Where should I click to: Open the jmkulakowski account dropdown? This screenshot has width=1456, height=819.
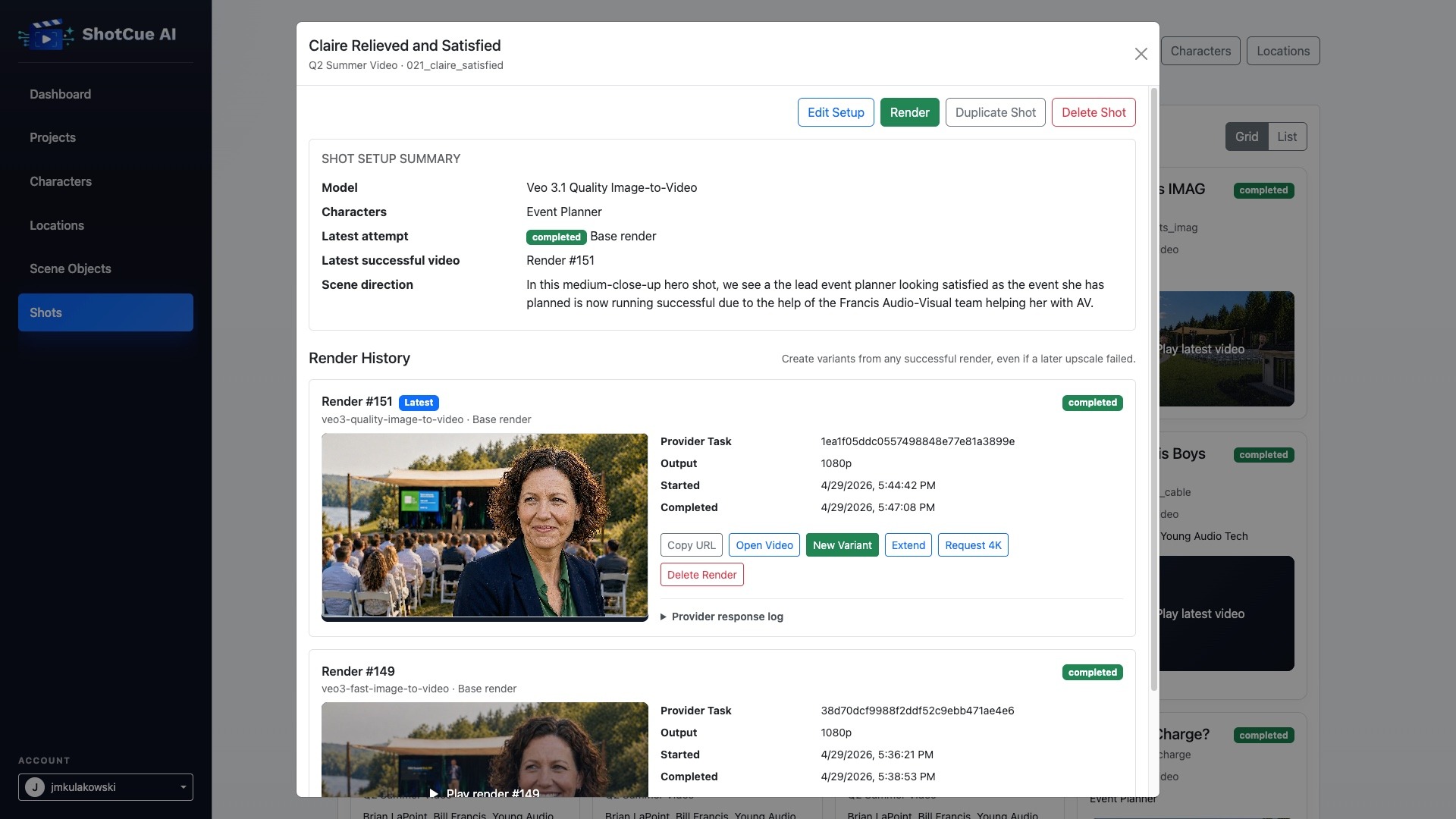click(x=105, y=787)
